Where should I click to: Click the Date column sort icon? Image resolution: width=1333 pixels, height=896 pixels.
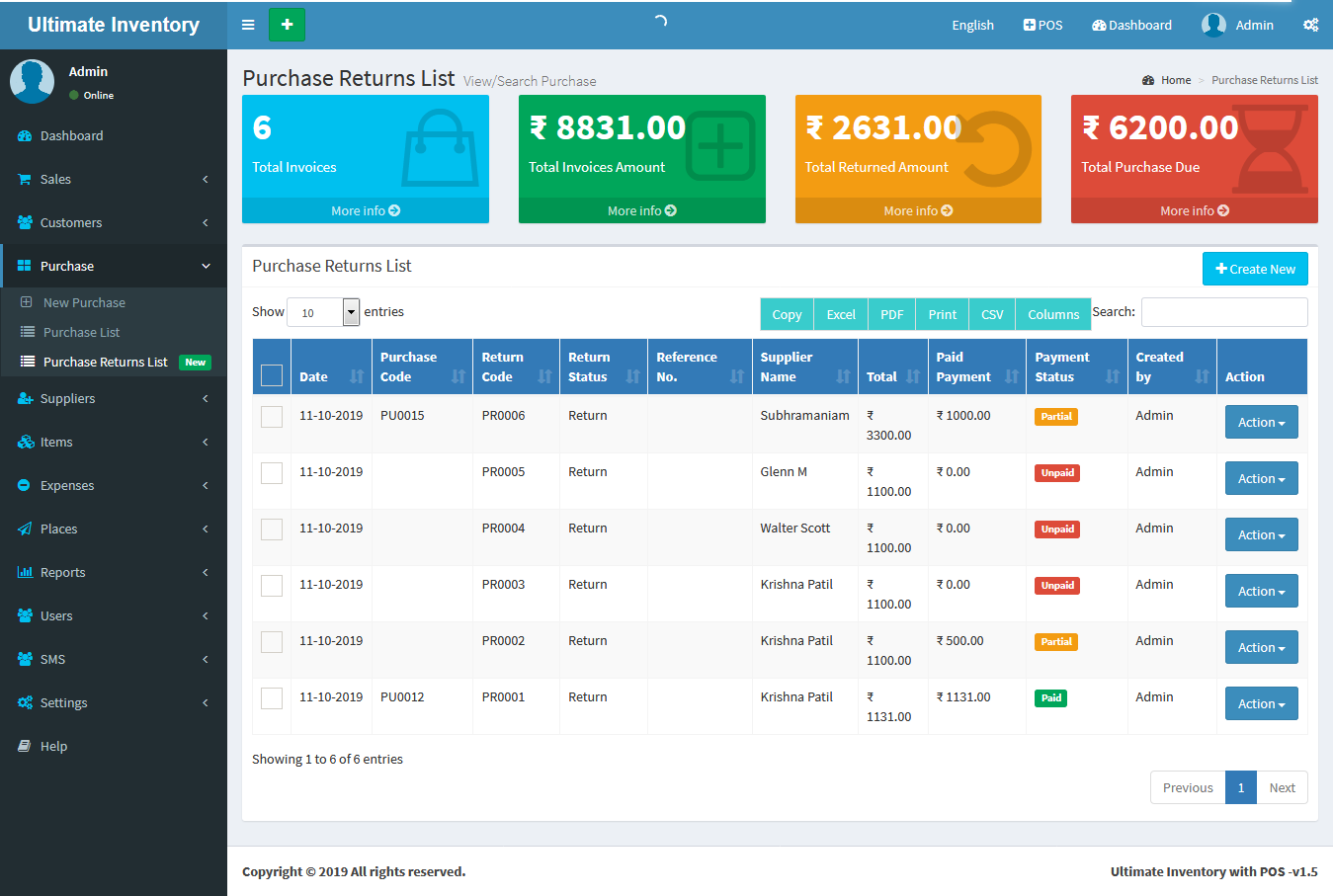357,376
